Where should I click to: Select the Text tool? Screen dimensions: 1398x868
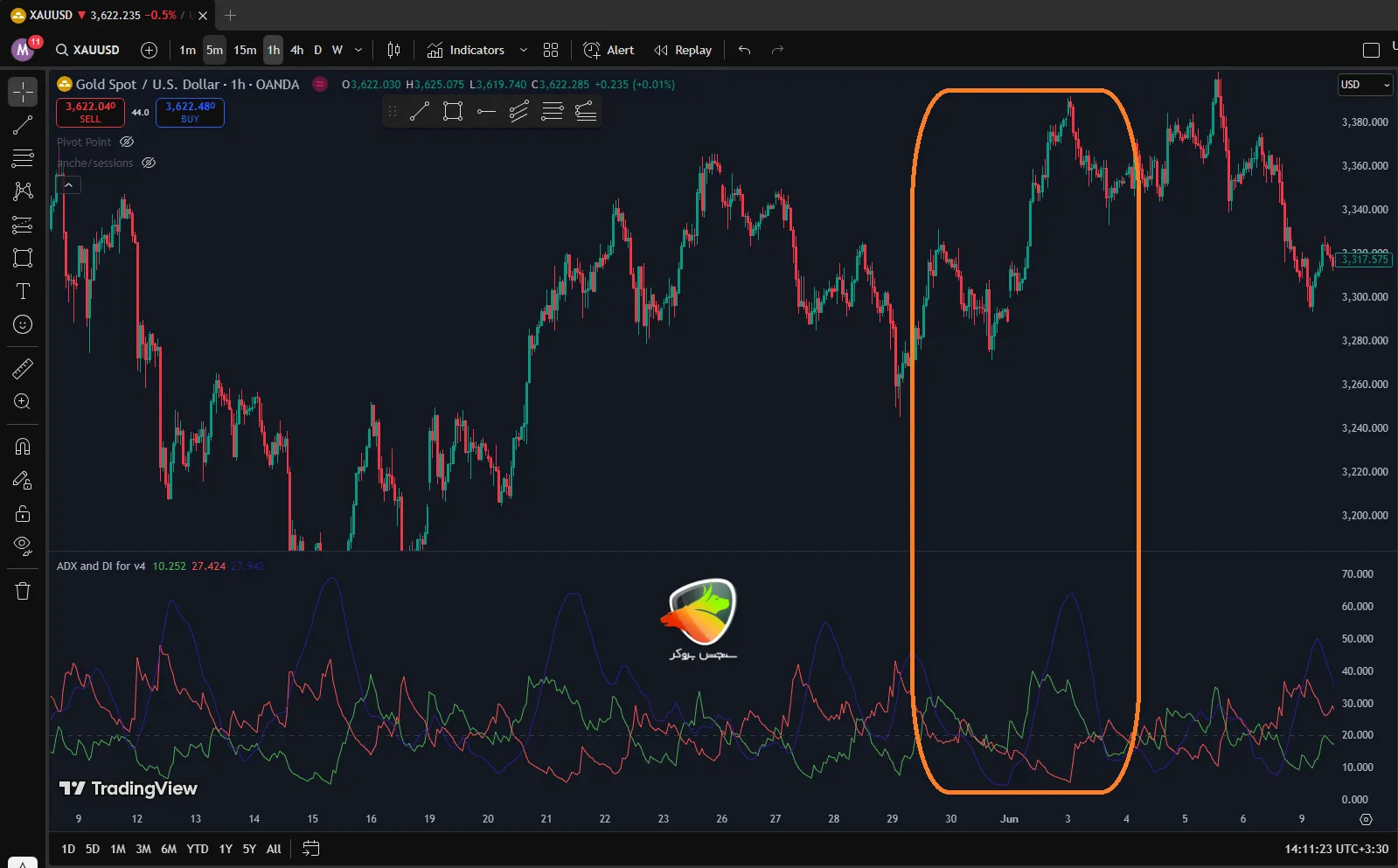(x=23, y=291)
